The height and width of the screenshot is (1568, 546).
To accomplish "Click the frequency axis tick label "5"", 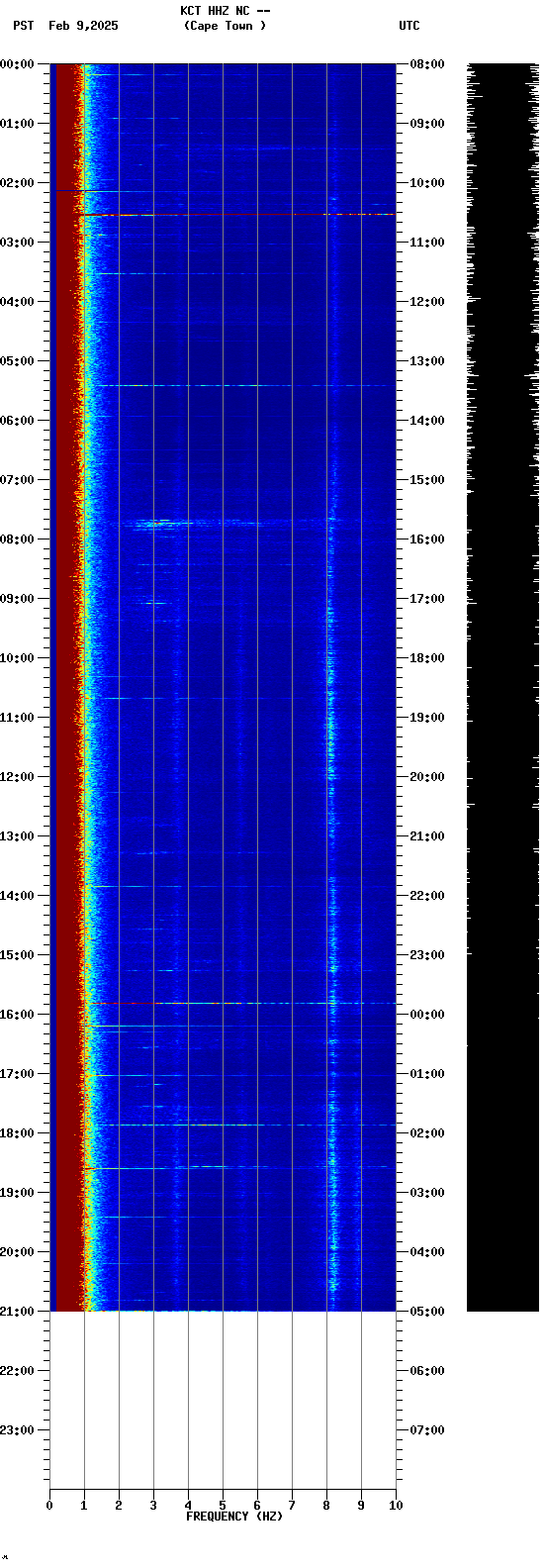I will click(x=223, y=1506).
